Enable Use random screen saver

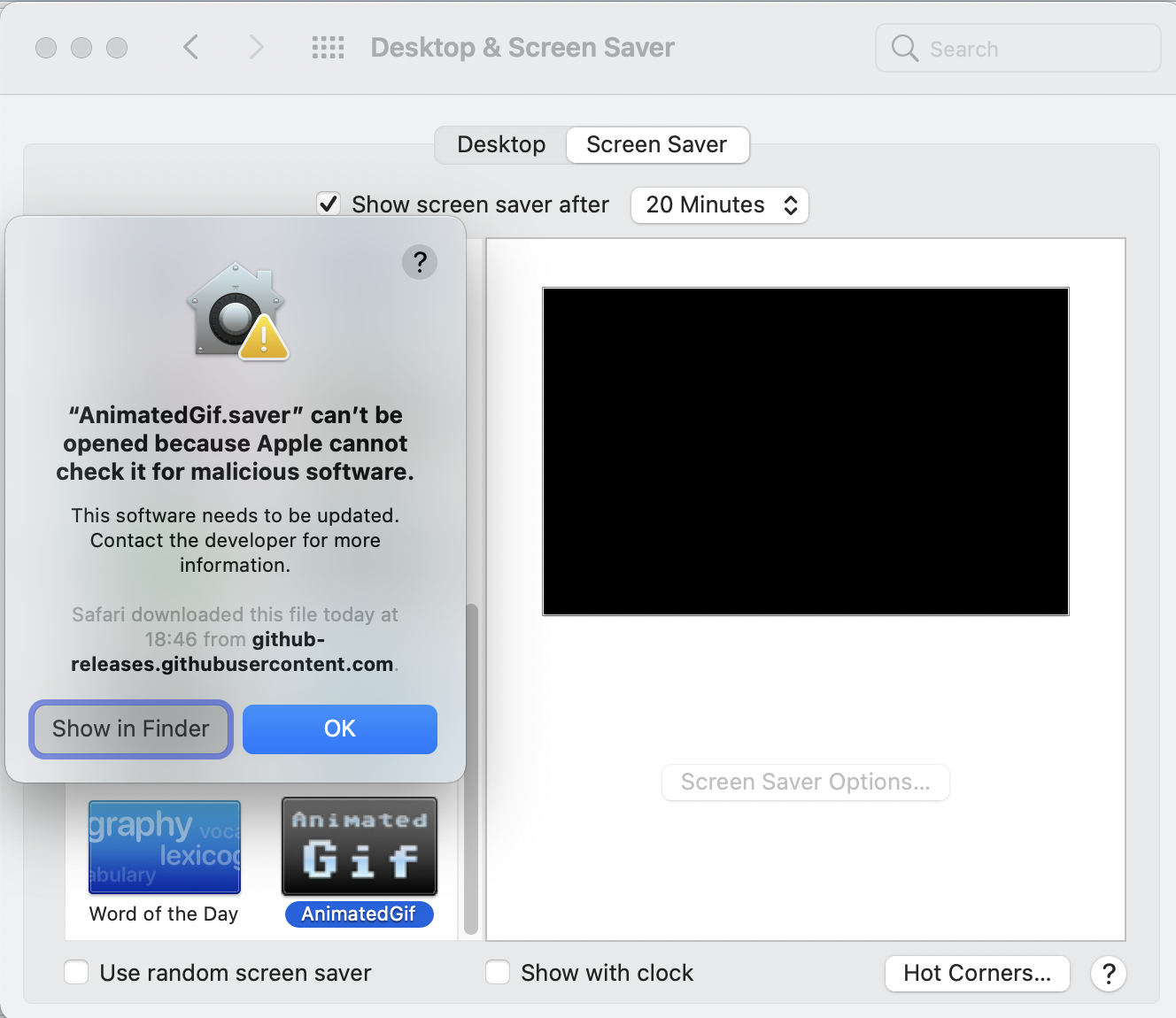pos(76,972)
